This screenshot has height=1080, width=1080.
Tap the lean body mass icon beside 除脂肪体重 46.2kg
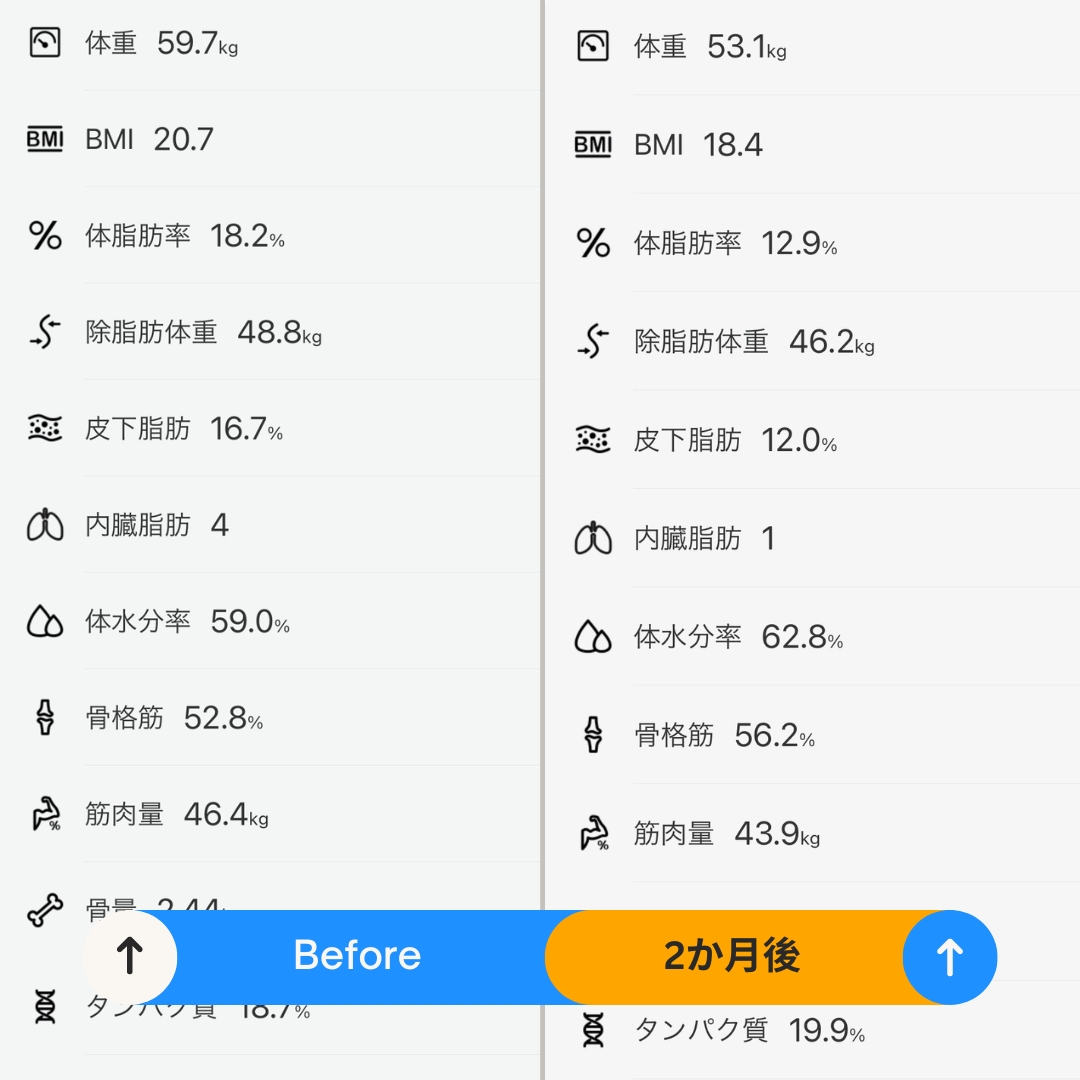(593, 342)
